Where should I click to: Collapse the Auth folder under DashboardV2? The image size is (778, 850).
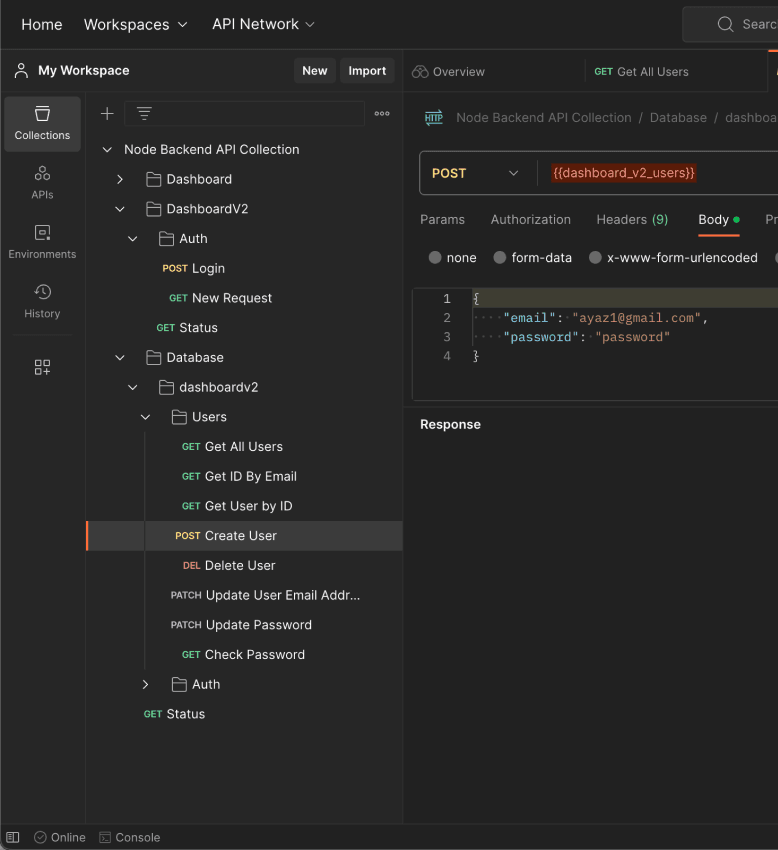point(133,239)
